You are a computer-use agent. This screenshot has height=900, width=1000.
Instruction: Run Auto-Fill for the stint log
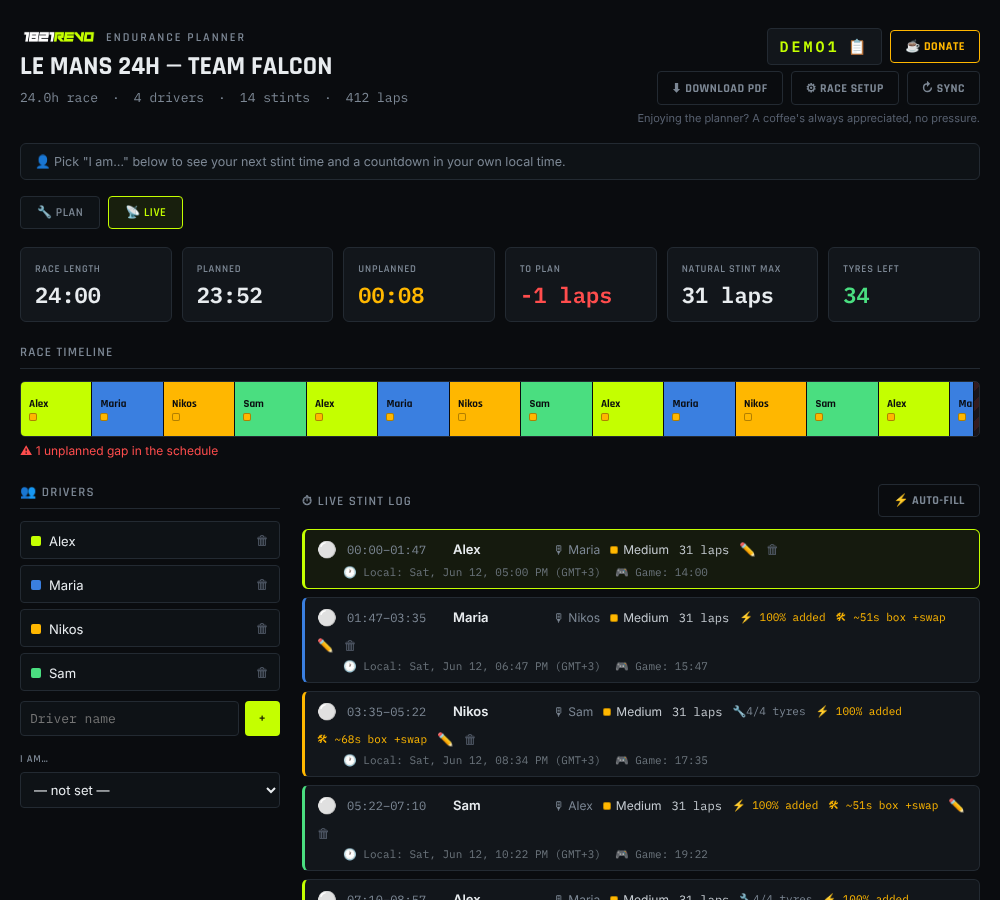point(929,500)
